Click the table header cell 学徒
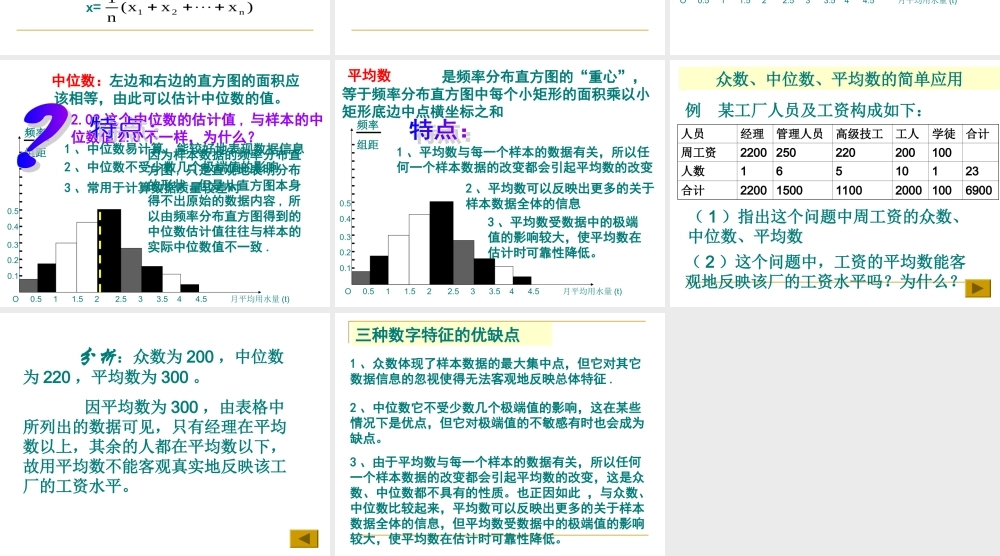 pyautogui.click(x=944, y=134)
